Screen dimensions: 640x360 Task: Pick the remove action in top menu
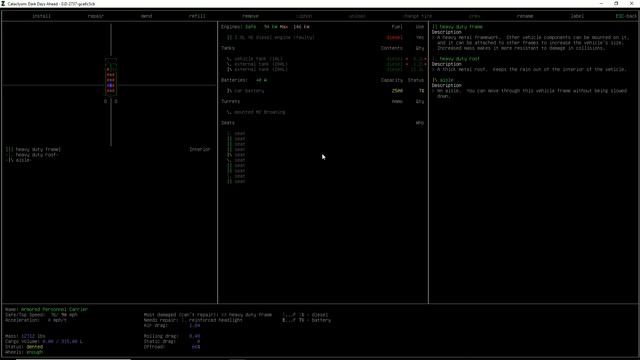(x=250, y=16)
